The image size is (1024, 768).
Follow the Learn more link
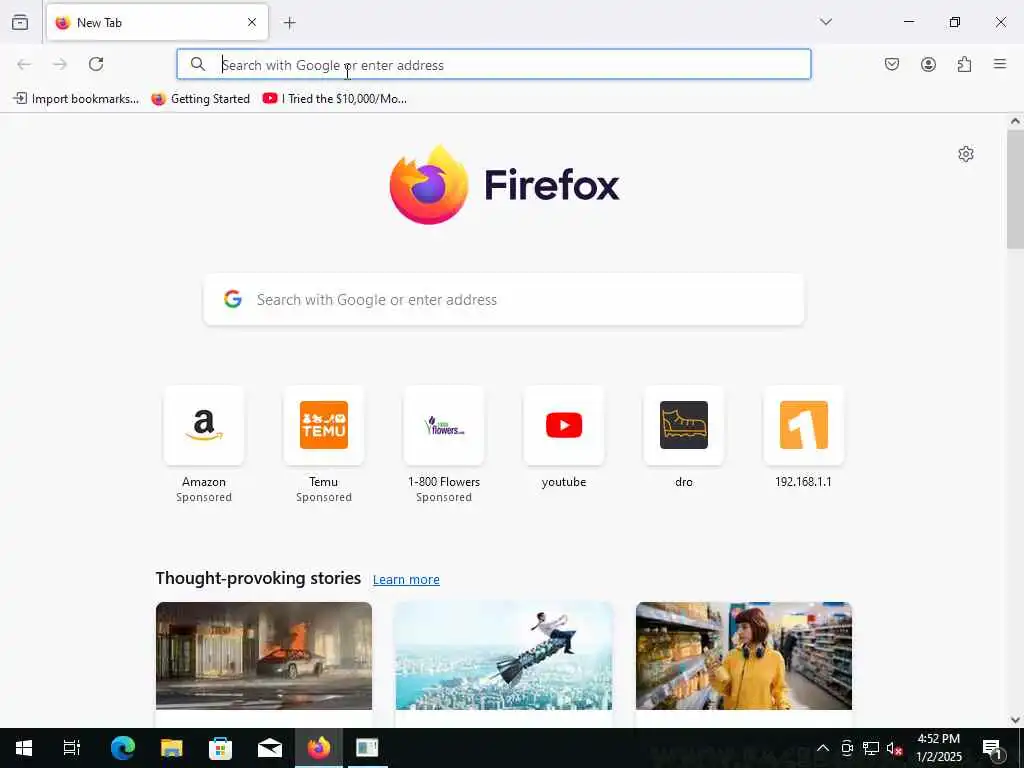click(x=406, y=580)
